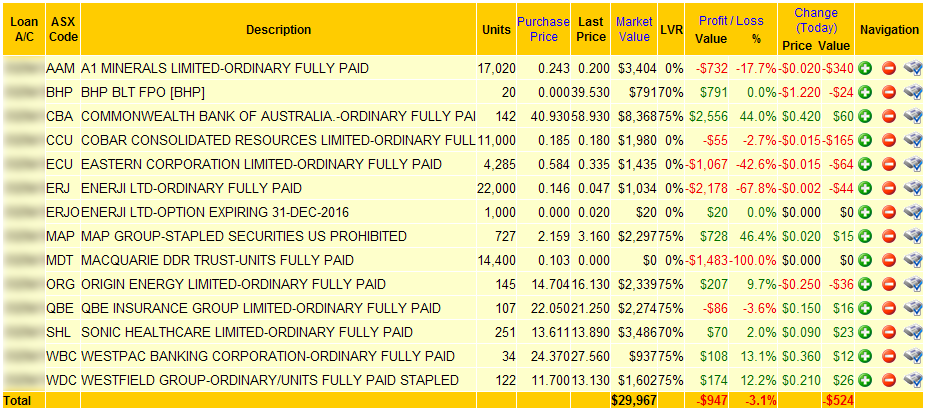Screen dimensions: 927x412
Task: Click the red minus icon for MAP
Action: (889, 236)
